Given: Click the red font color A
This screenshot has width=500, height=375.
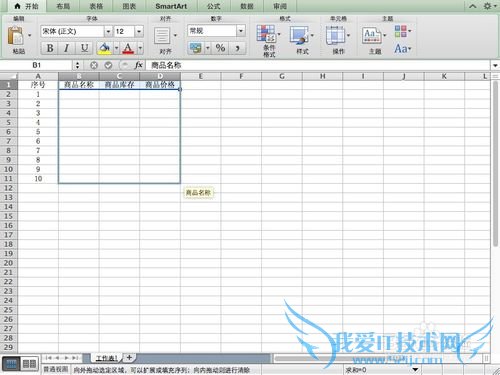Looking at the screenshot, I should tap(128, 48).
